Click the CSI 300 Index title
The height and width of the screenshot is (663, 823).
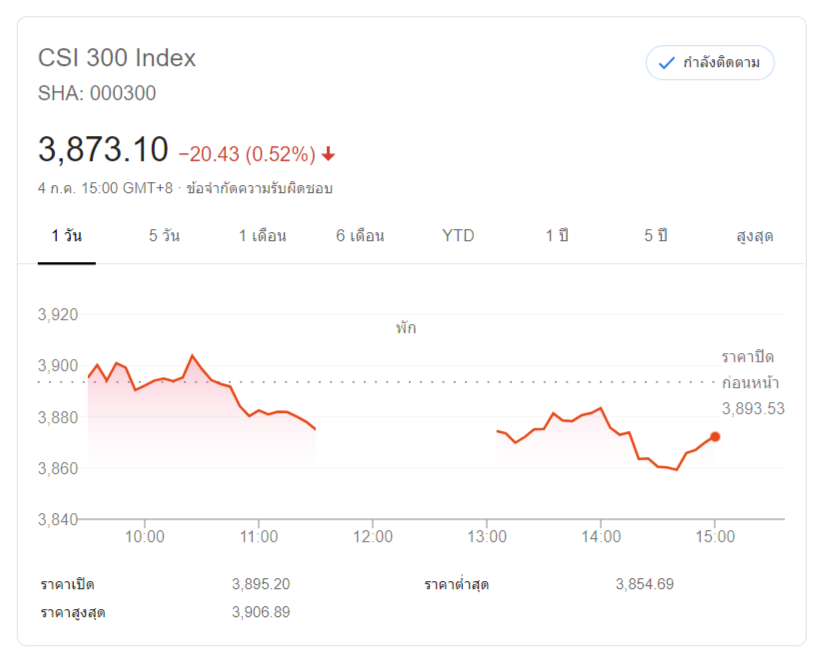[117, 58]
